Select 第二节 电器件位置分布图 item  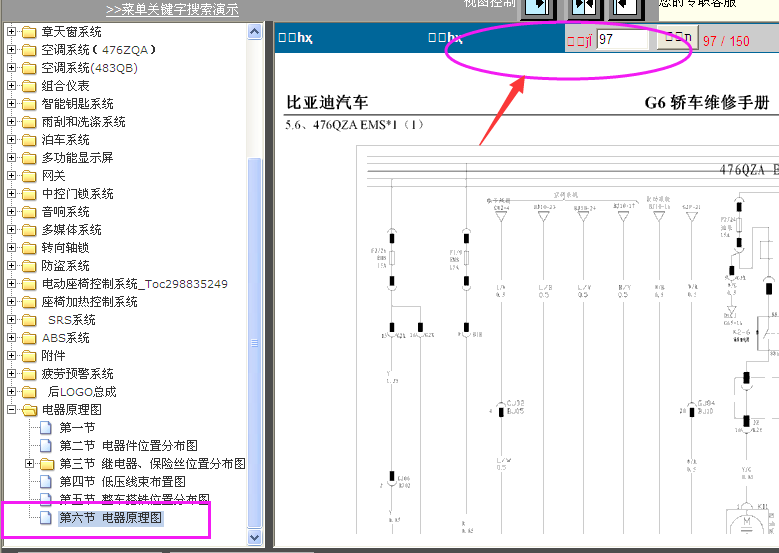[x=129, y=446]
